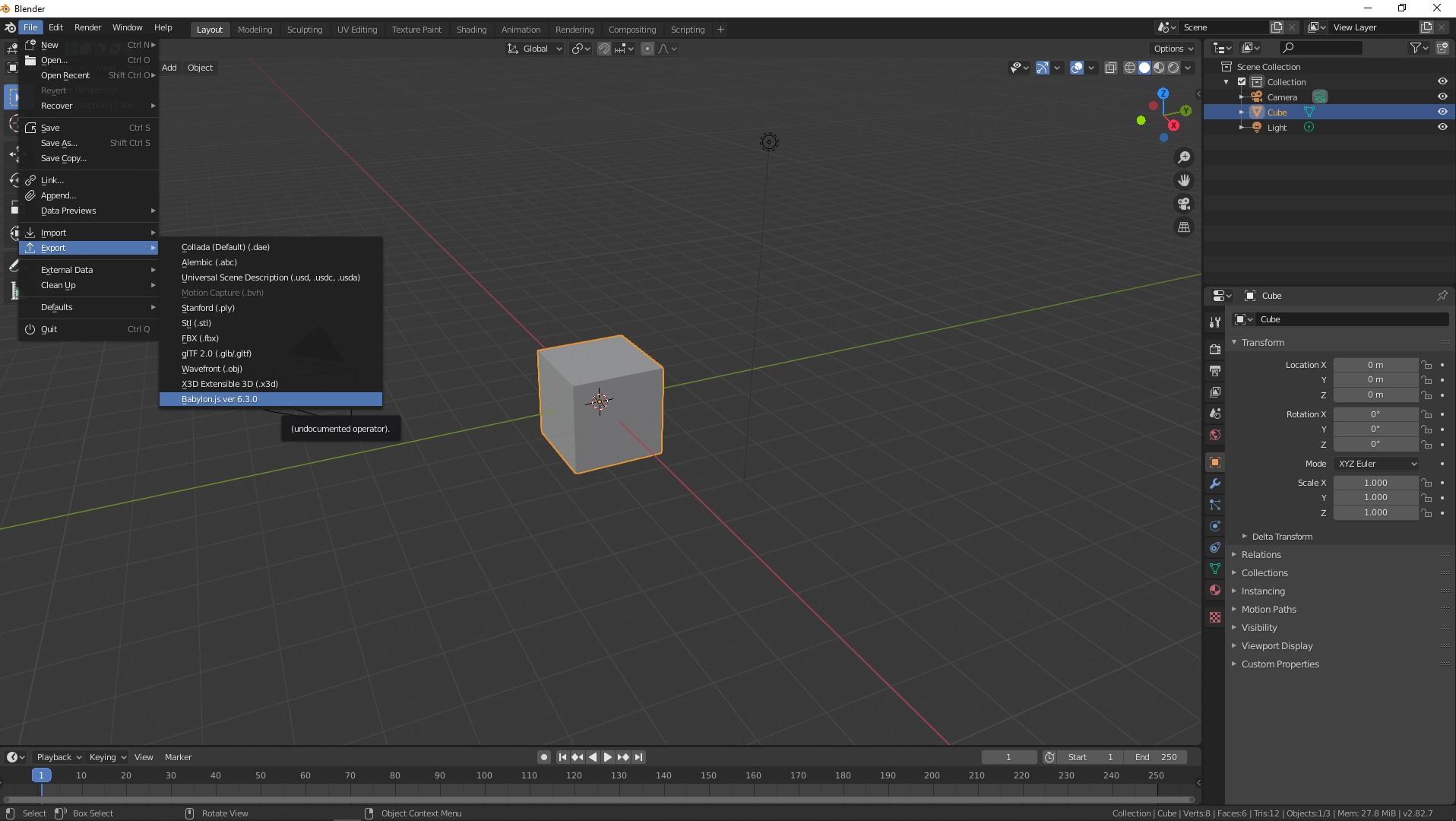Screen dimensions: 1456x821
Task: Switch to the Shading workspace tab
Action: tap(471, 30)
